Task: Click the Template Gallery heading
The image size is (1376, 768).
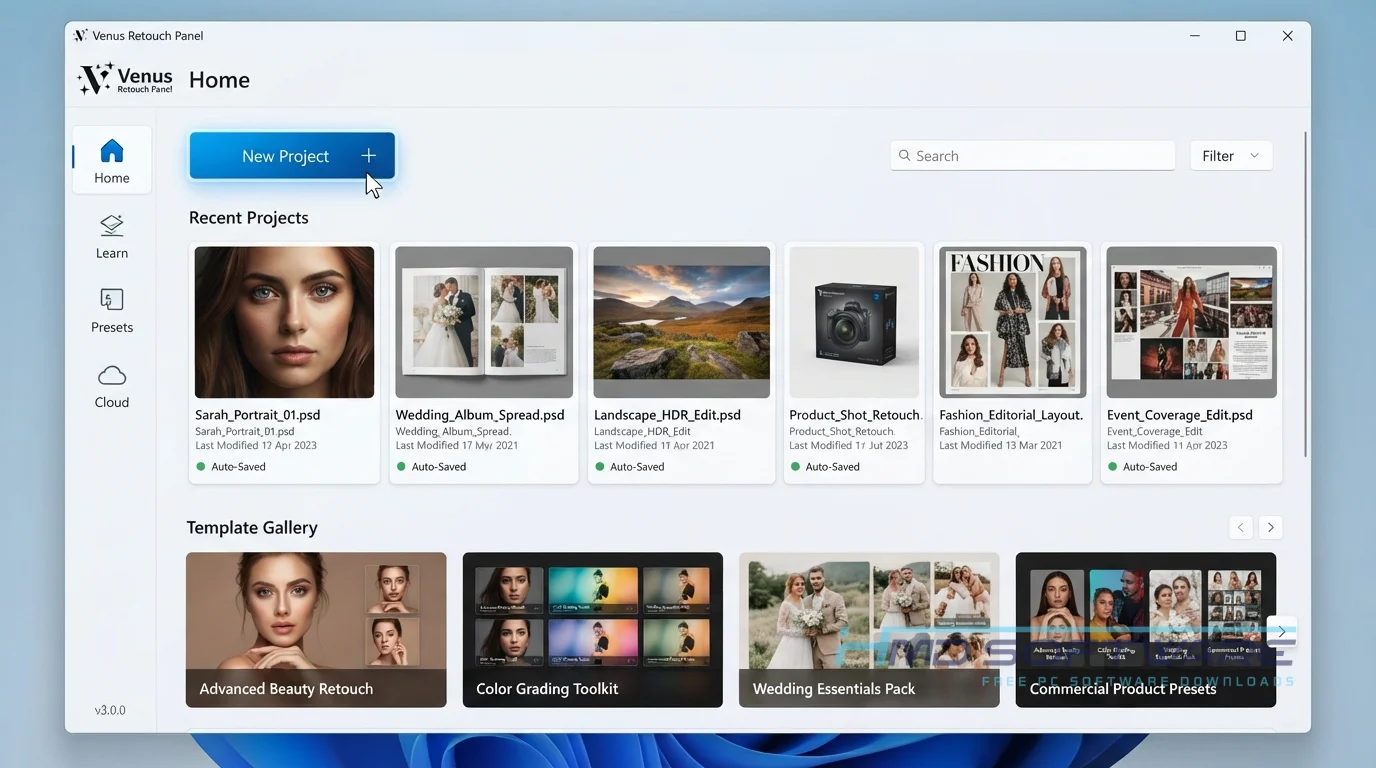Action: pyautogui.click(x=252, y=528)
